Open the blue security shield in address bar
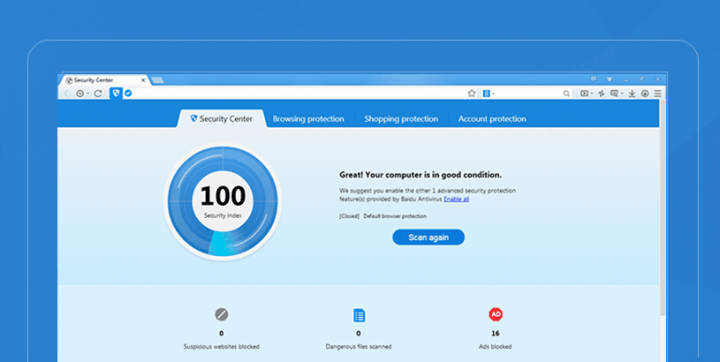720x362 pixels. [116, 93]
